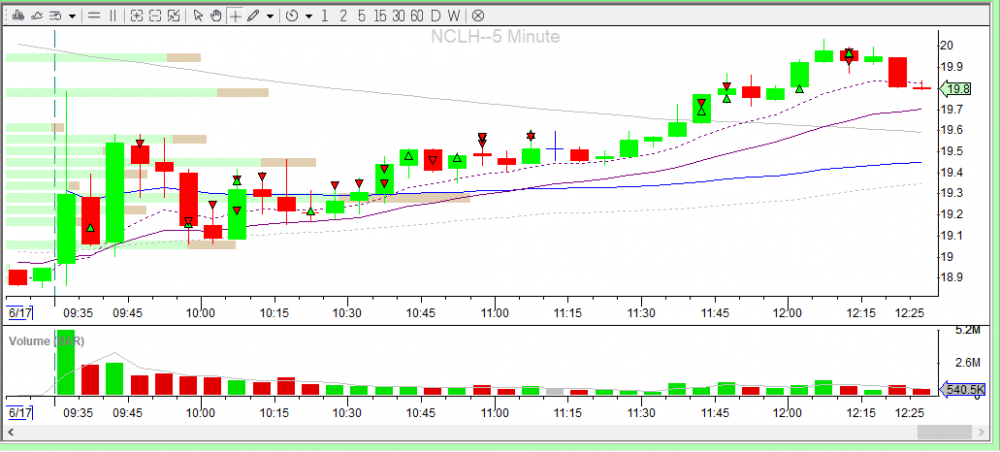Image resolution: width=1000 pixels, height=452 pixels.
Task: Select the D daily timeframe button
Action: pyautogui.click(x=436, y=16)
